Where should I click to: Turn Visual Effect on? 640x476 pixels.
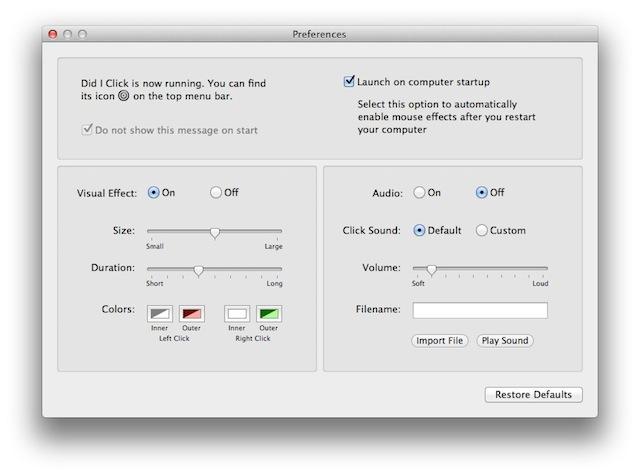tap(154, 193)
